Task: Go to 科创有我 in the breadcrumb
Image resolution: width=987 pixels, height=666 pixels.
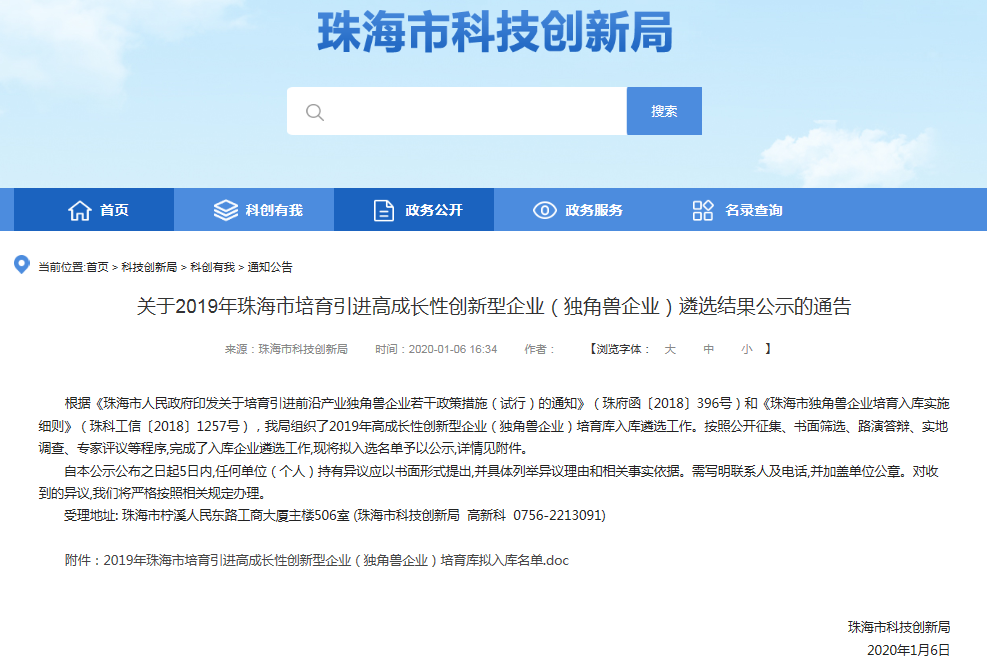Action: pos(213,267)
